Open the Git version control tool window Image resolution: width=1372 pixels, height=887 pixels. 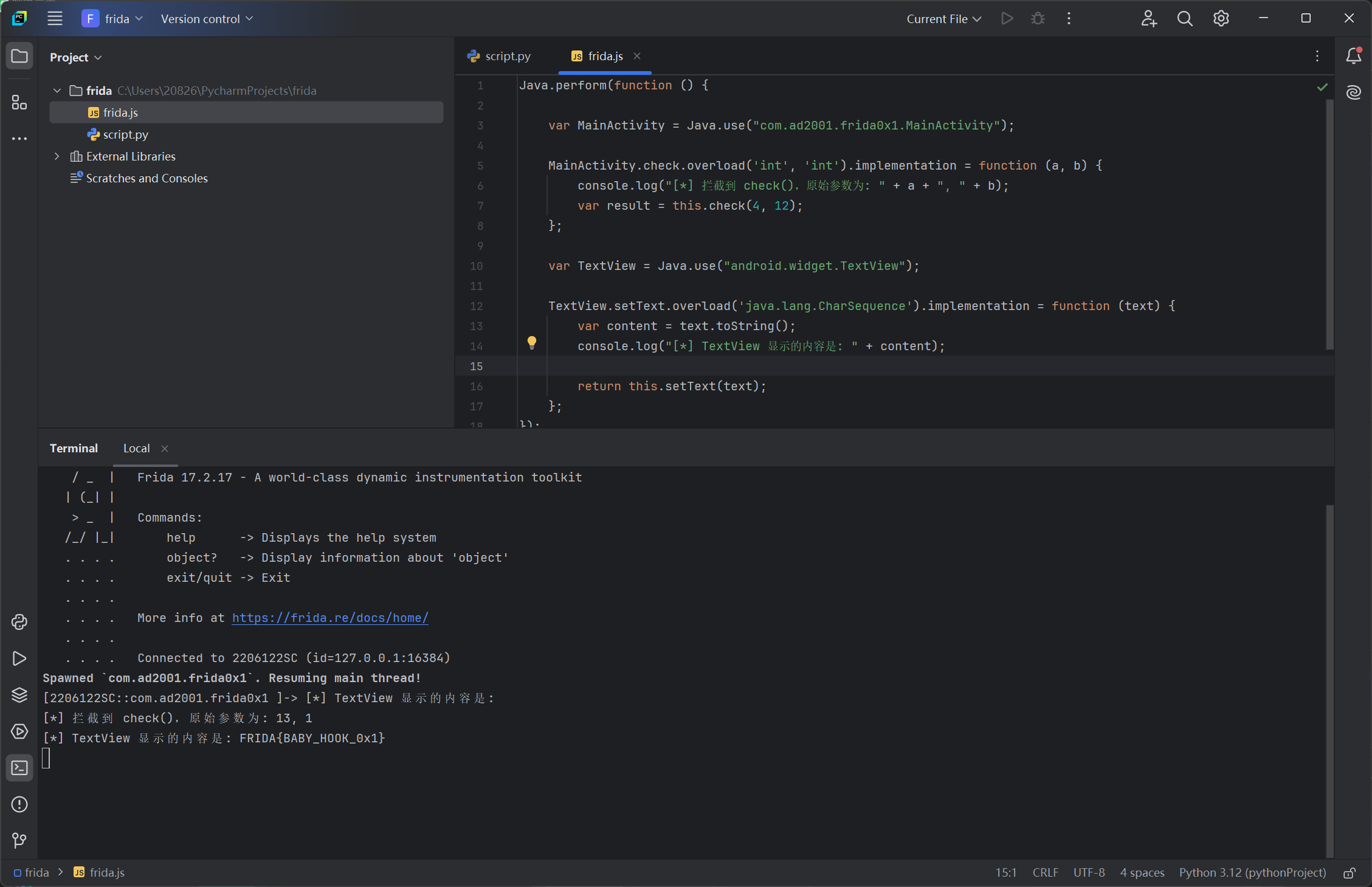coord(19,841)
